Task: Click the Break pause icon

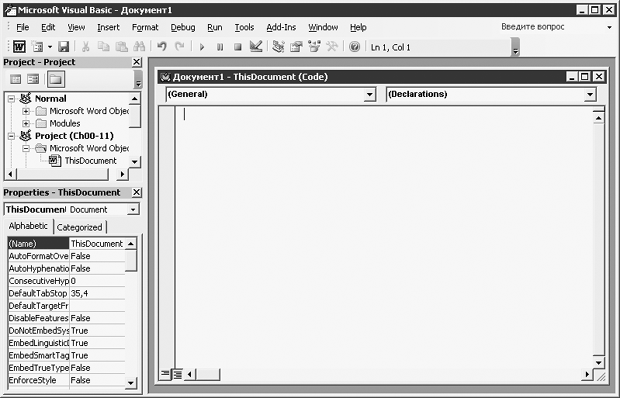Action: (220, 47)
